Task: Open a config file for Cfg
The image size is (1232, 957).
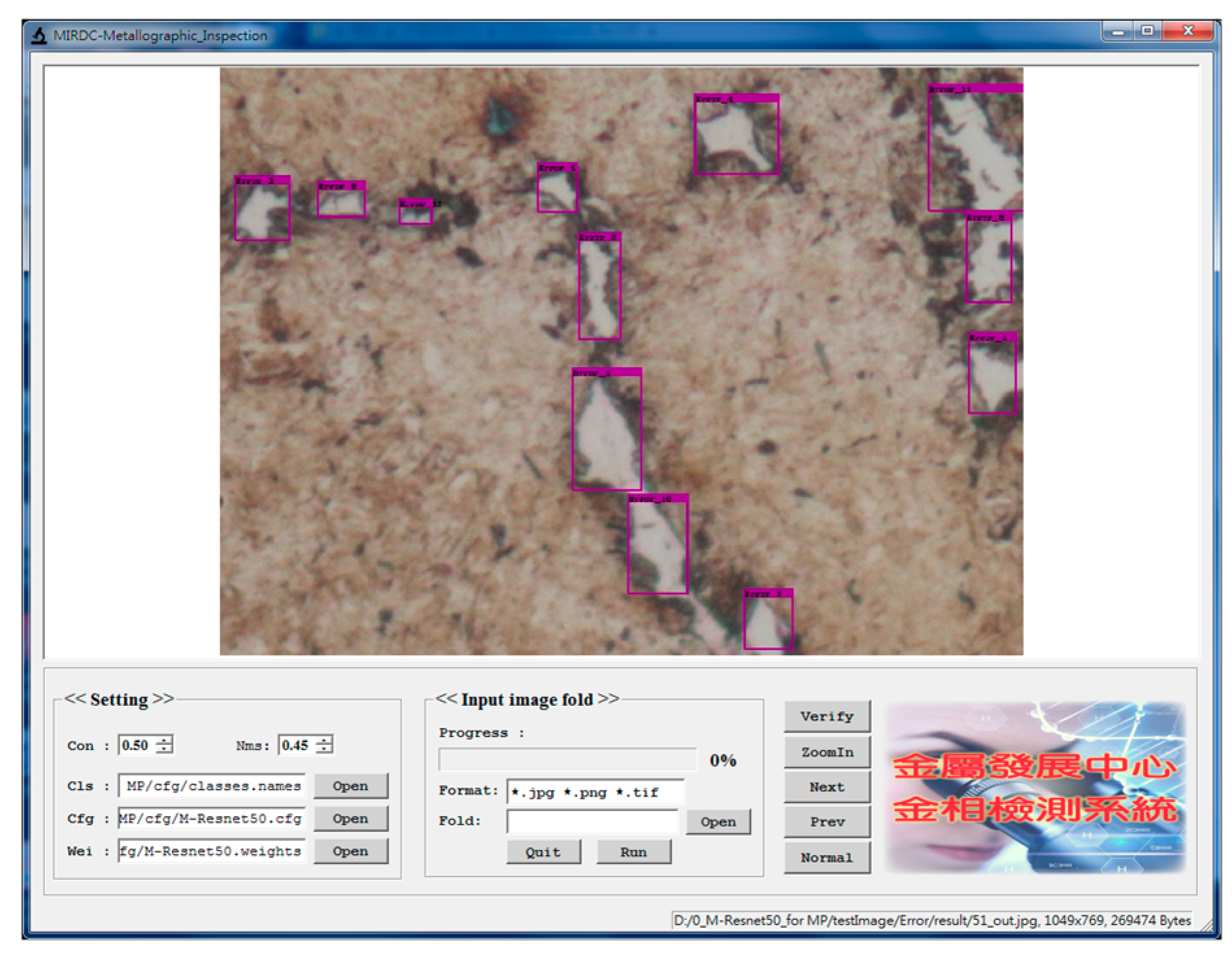Action: 350,819
